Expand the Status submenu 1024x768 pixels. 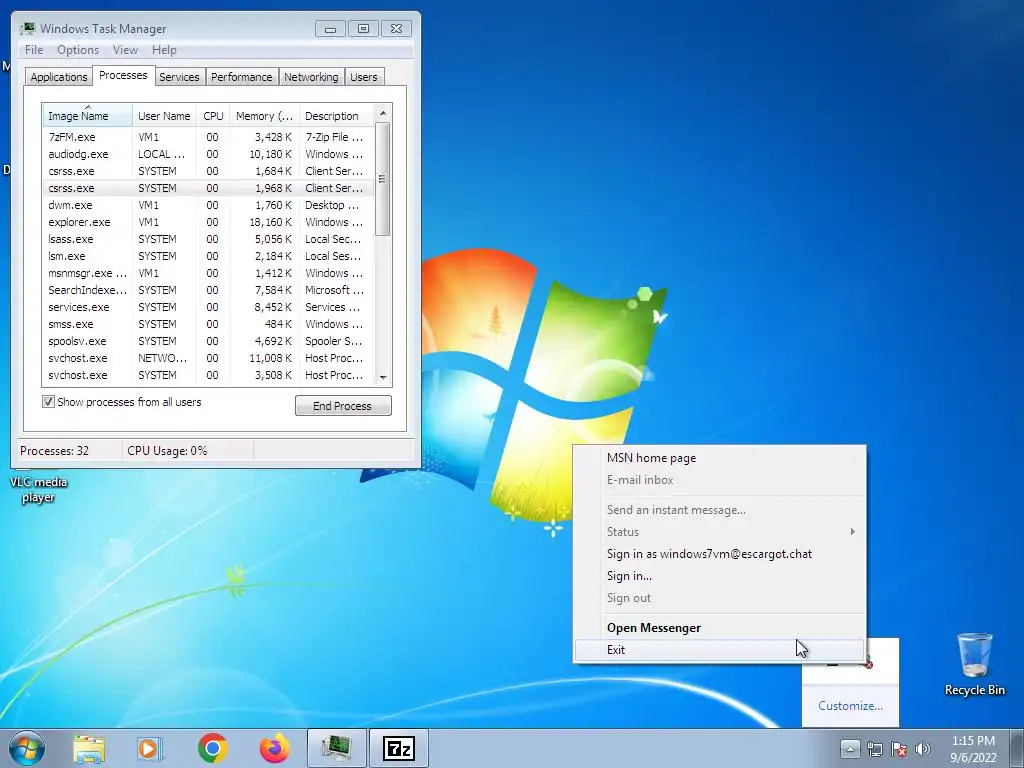coord(720,532)
